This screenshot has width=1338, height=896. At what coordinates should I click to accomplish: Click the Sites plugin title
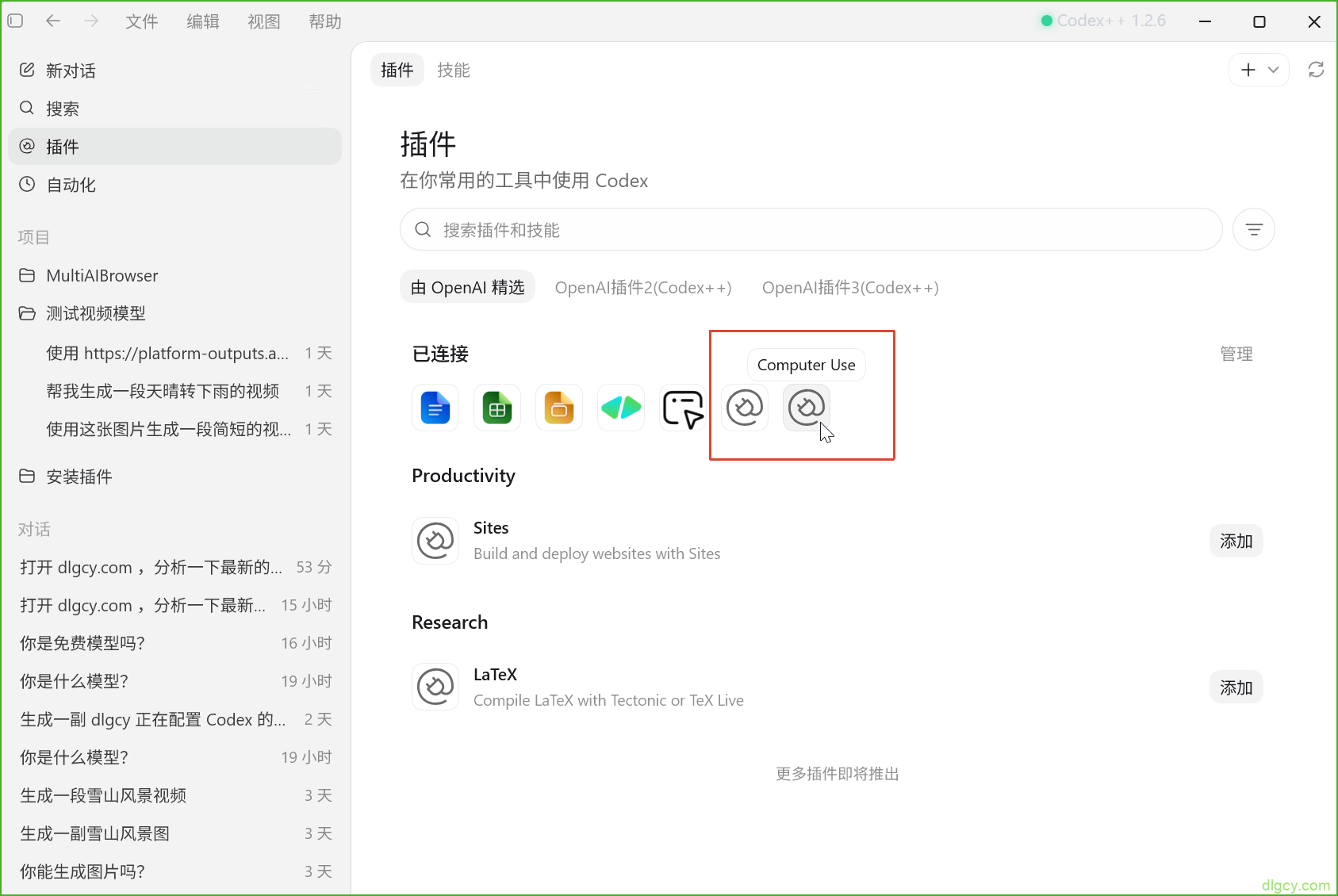coord(491,528)
